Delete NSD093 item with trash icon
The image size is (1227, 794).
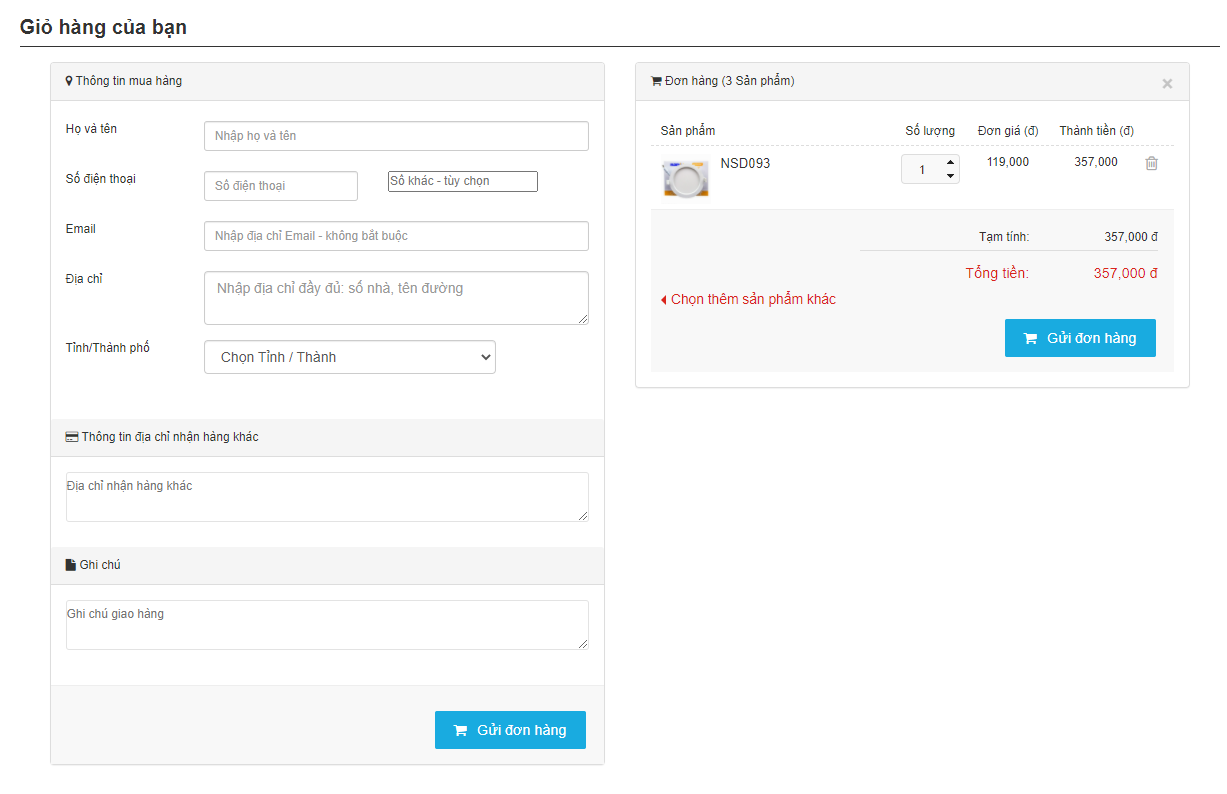1151,163
